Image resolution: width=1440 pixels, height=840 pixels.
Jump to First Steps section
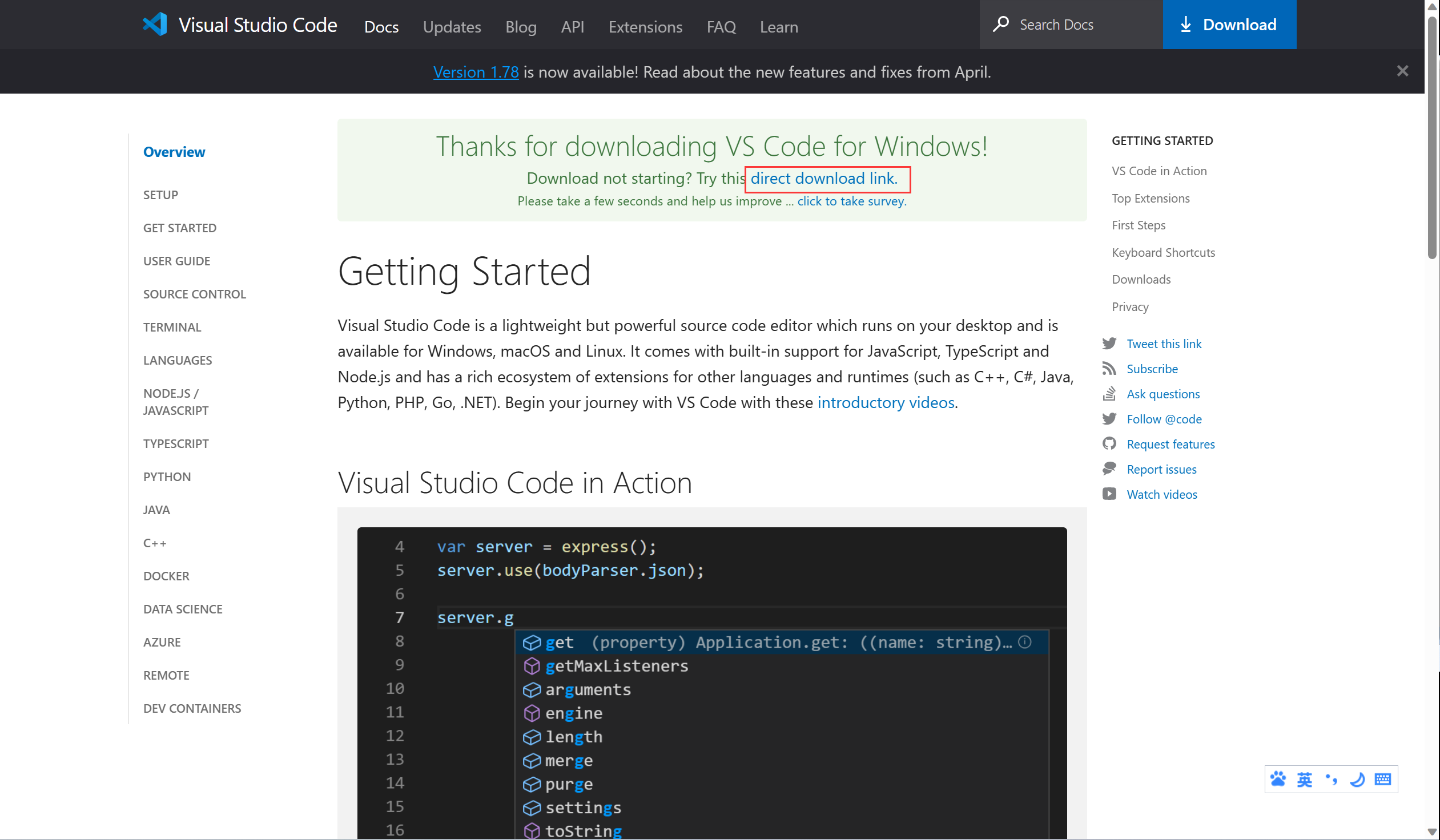click(1139, 225)
